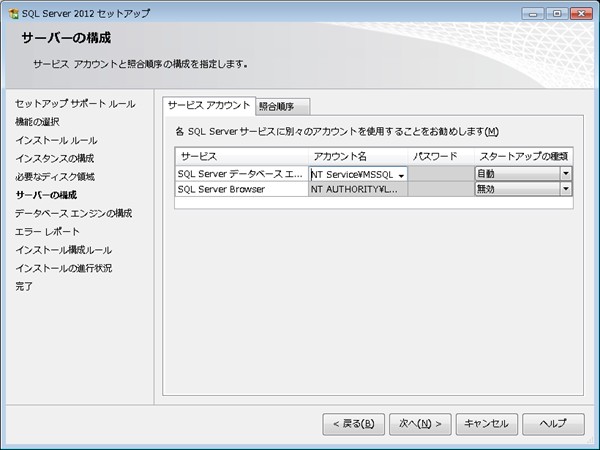Click the < 戻る(B) button
The height and width of the screenshot is (450, 600).
click(x=354, y=424)
